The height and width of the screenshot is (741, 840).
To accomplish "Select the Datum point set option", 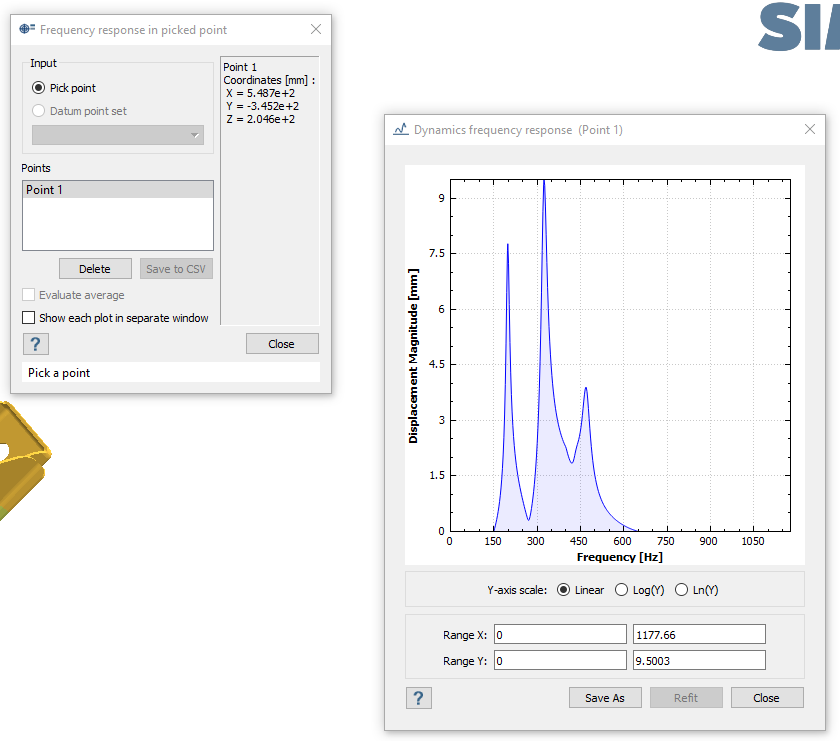I will pyautogui.click(x=39, y=111).
